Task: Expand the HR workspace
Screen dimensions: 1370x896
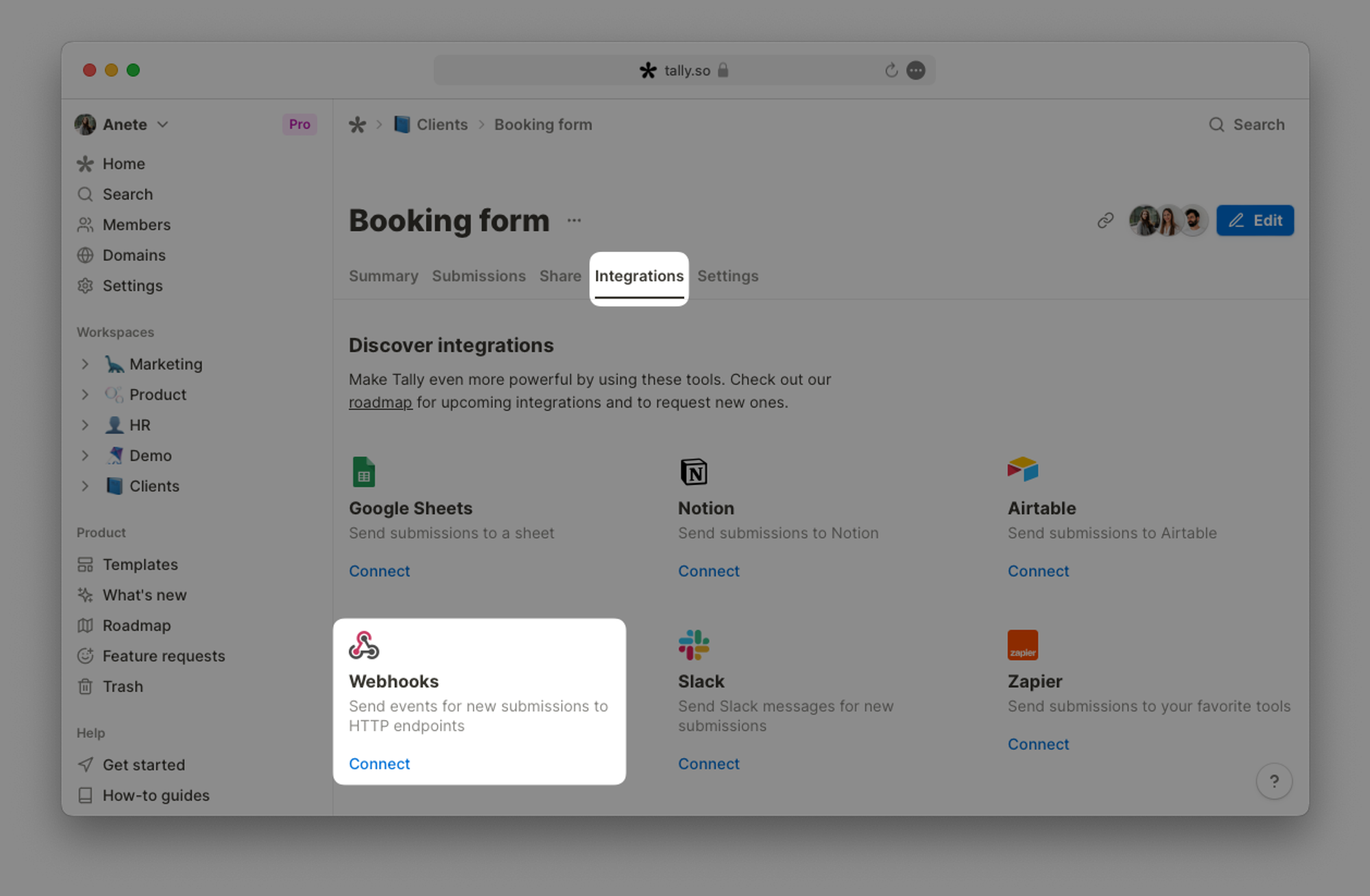Action: tap(86, 424)
